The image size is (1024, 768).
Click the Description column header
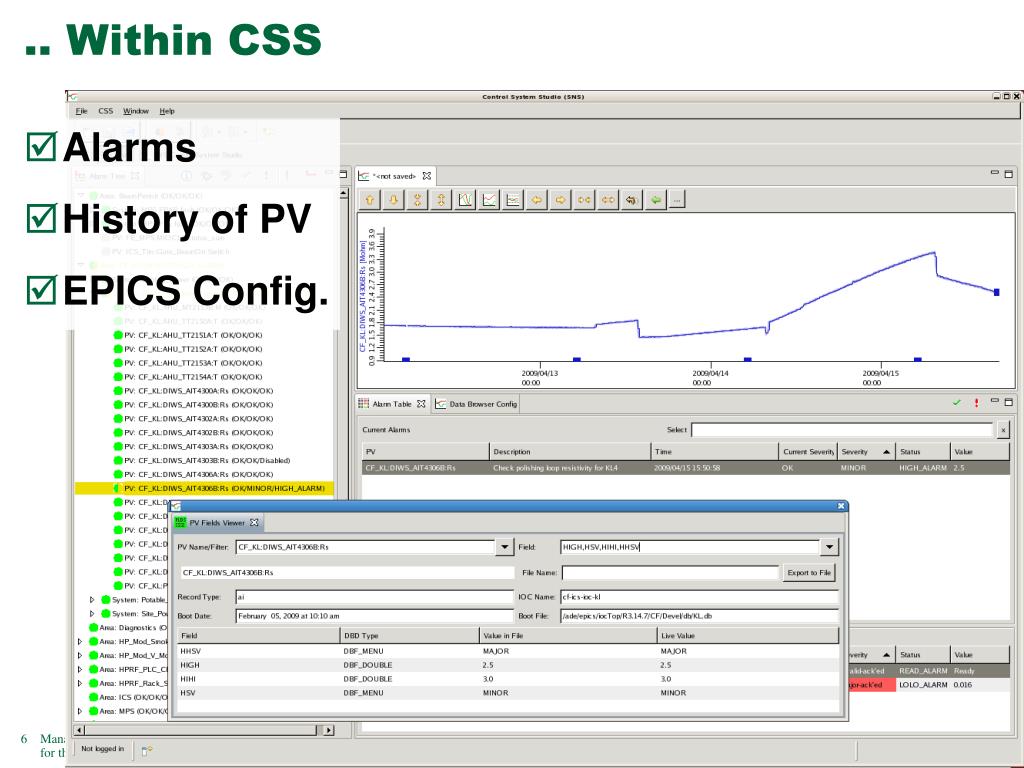pos(570,451)
